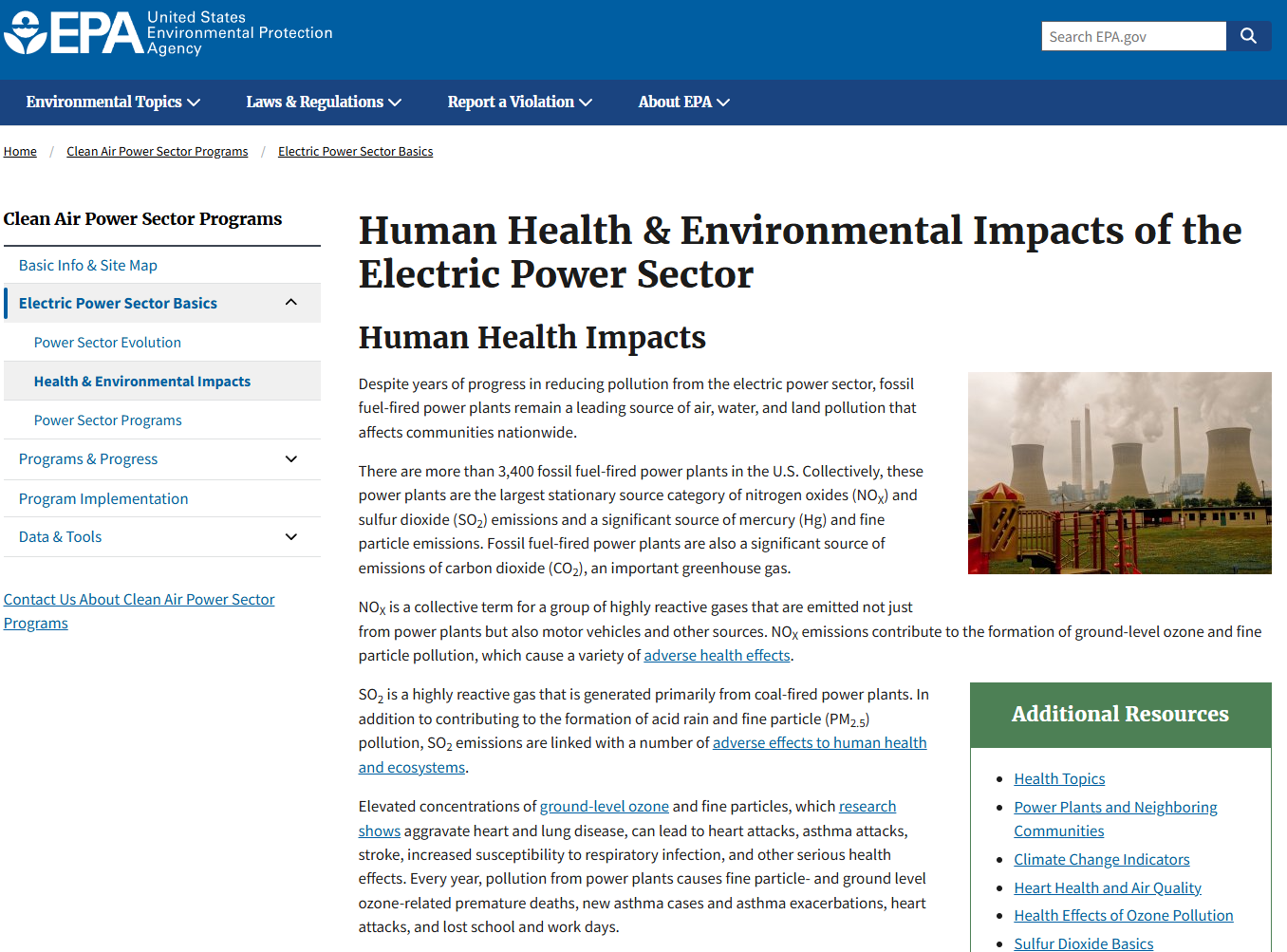Open Electric Power Sector Basics breadcrumb
This screenshot has width=1287, height=952.
click(355, 151)
